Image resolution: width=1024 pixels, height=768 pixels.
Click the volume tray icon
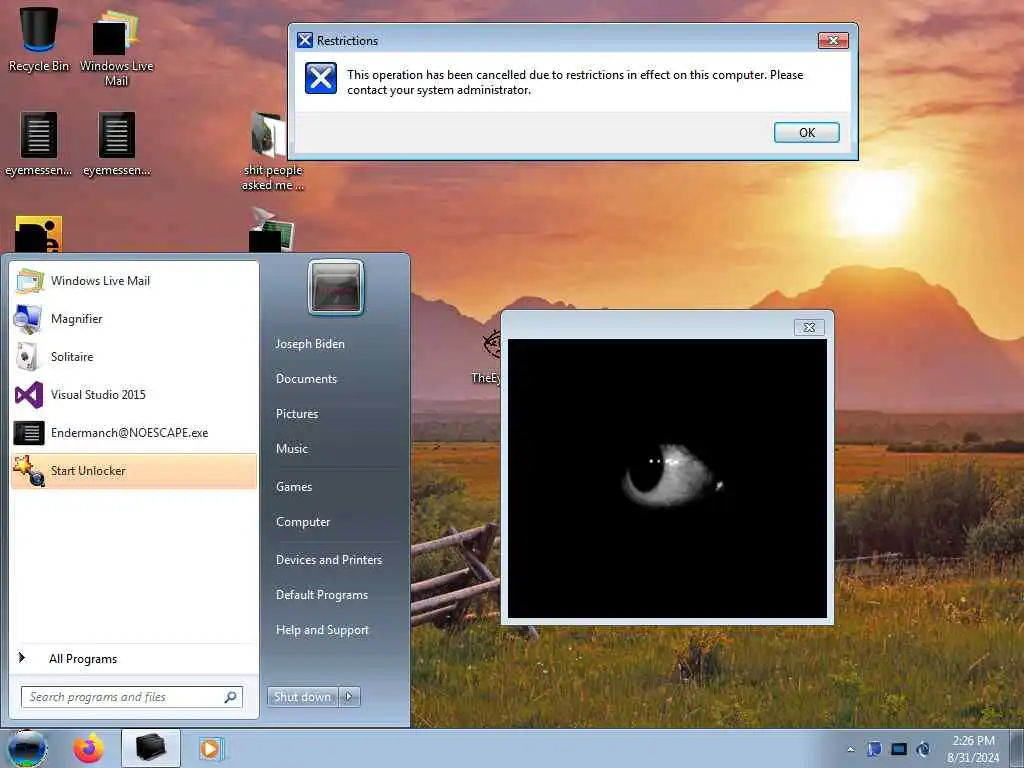click(x=923, y=749)
